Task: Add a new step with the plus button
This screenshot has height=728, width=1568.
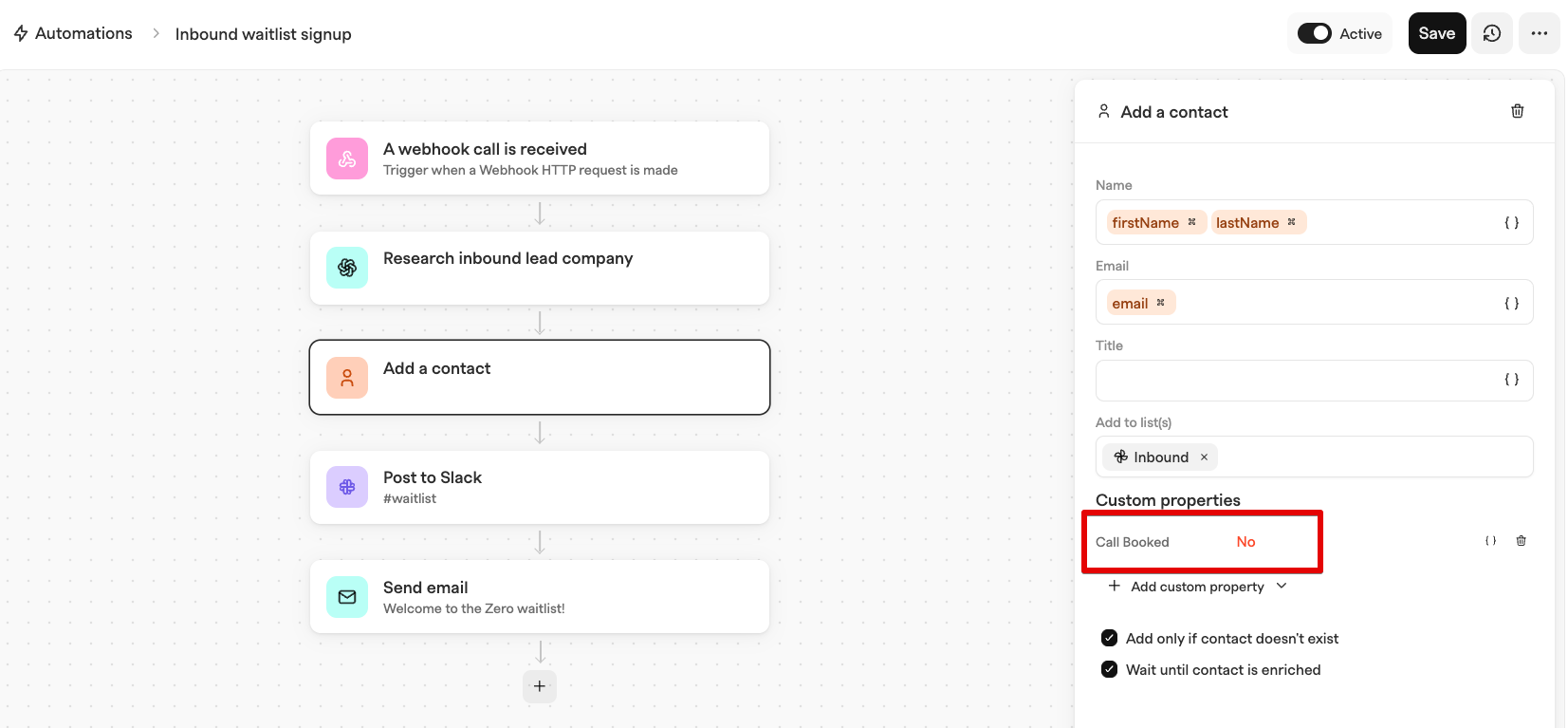Action: click(540, 686)
